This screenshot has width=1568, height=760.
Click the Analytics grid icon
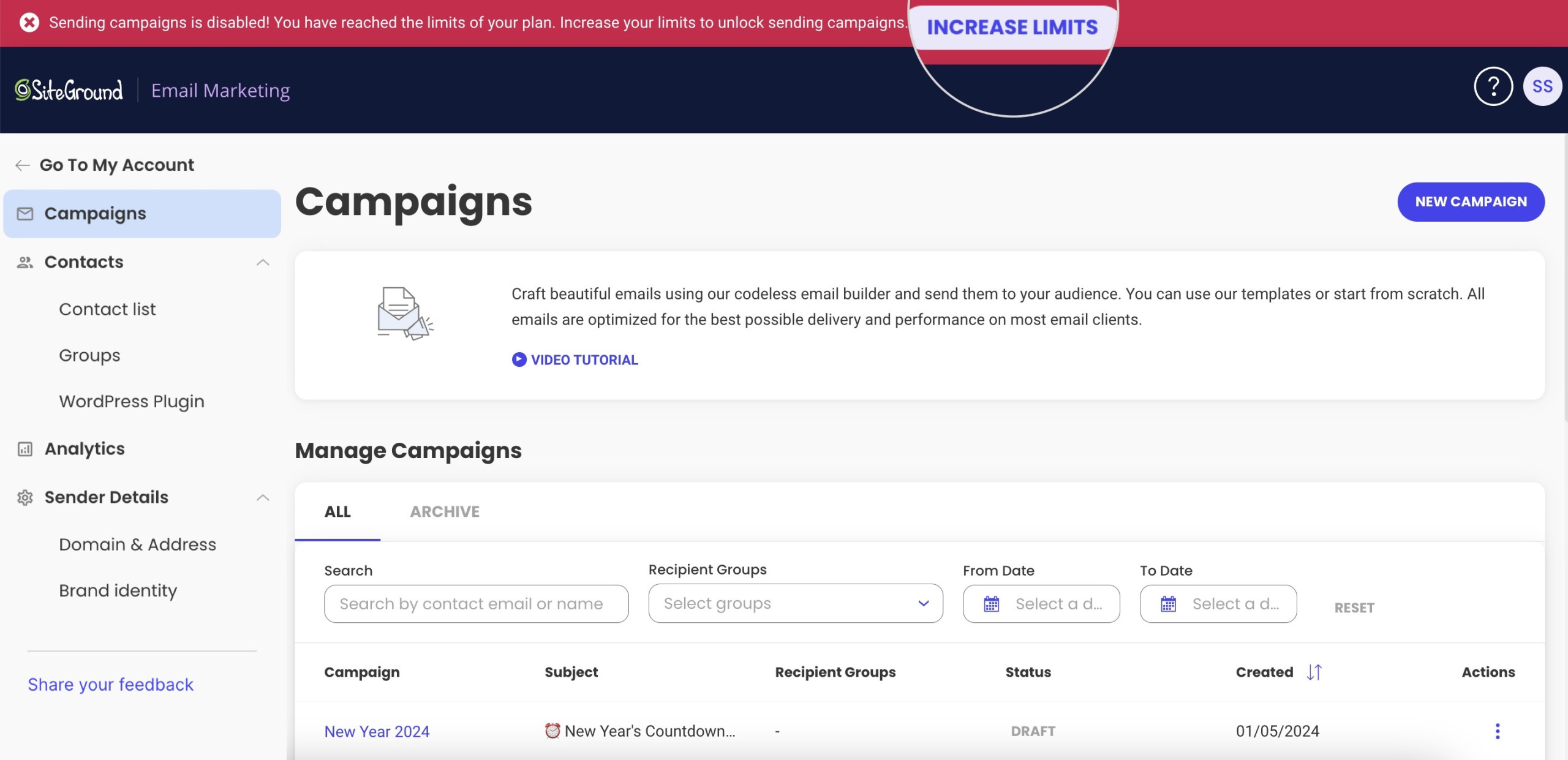point(25,448)
